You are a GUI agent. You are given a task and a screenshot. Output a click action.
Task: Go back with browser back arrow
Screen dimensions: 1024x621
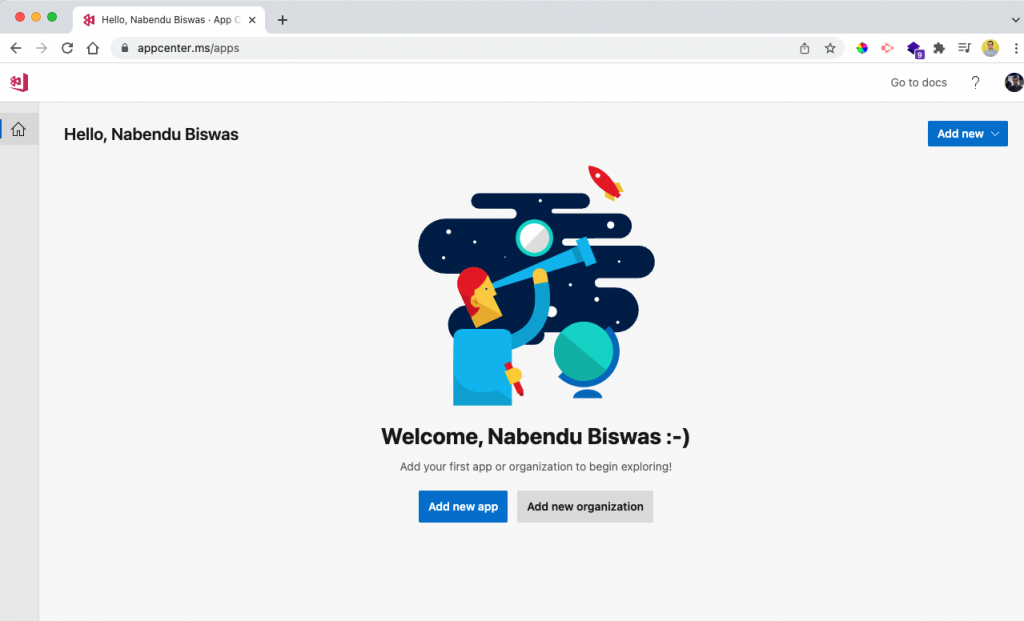16,48
